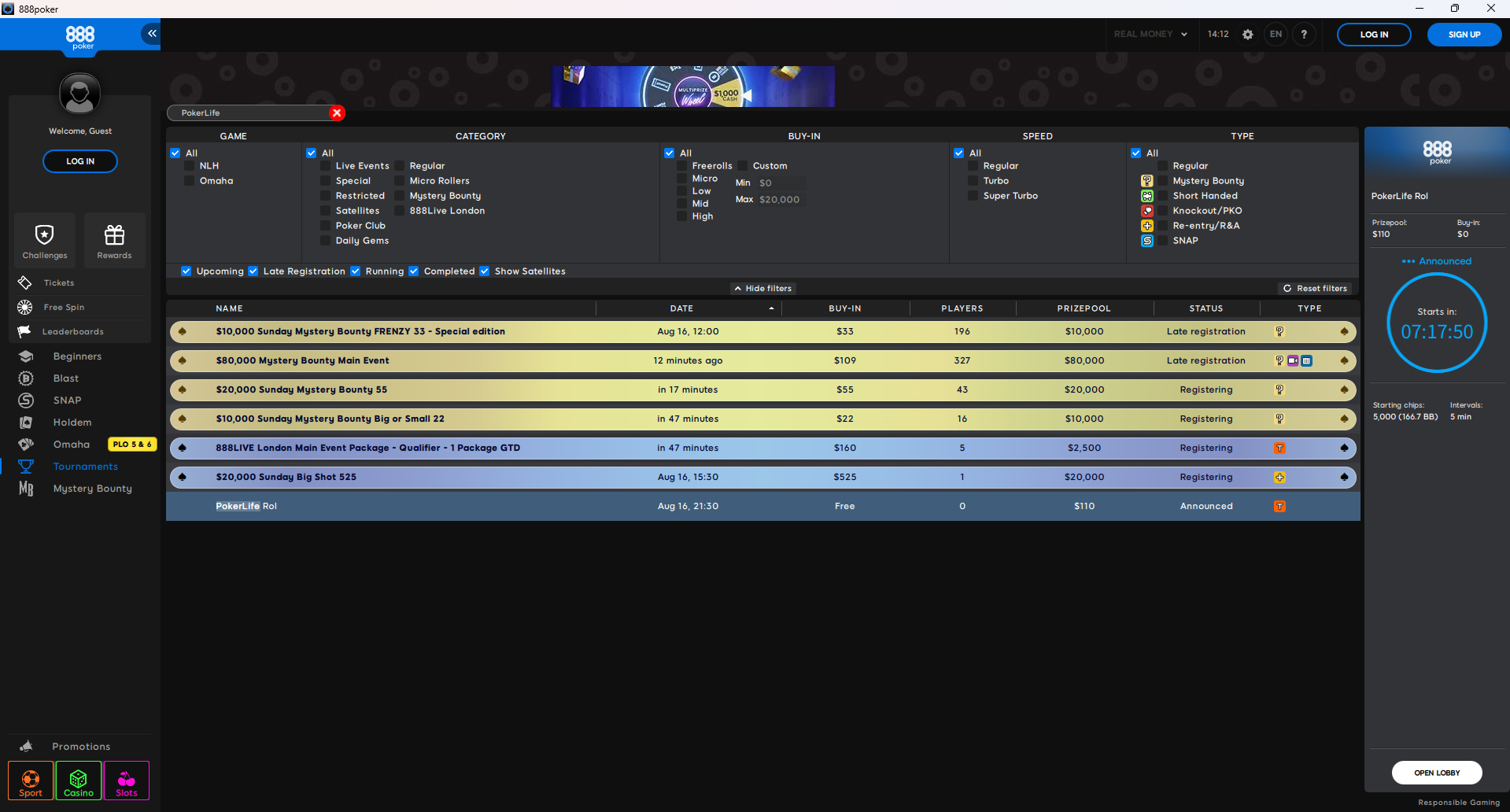Click Mystery Bounty type icon in filters

(x=1147, y=181)
